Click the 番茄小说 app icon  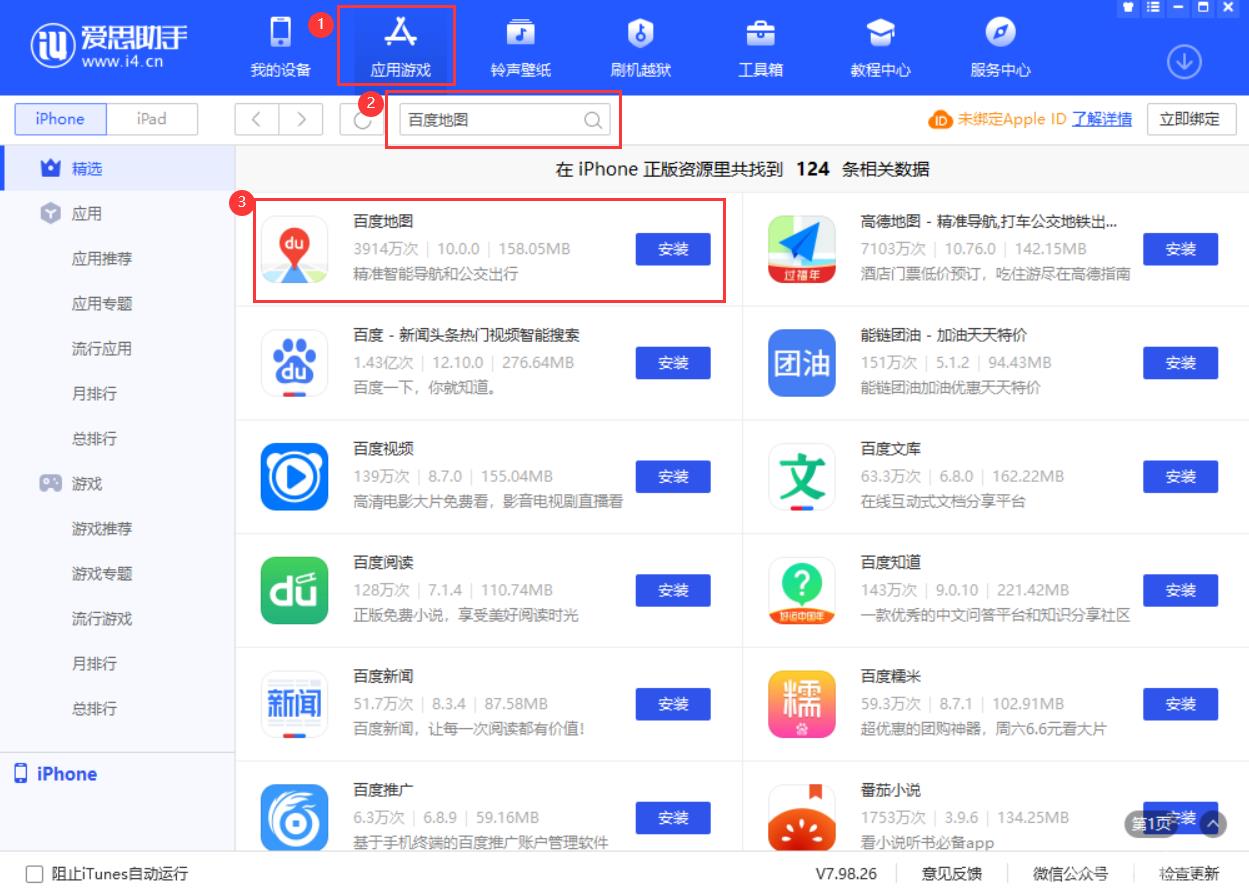coord(801,817)
